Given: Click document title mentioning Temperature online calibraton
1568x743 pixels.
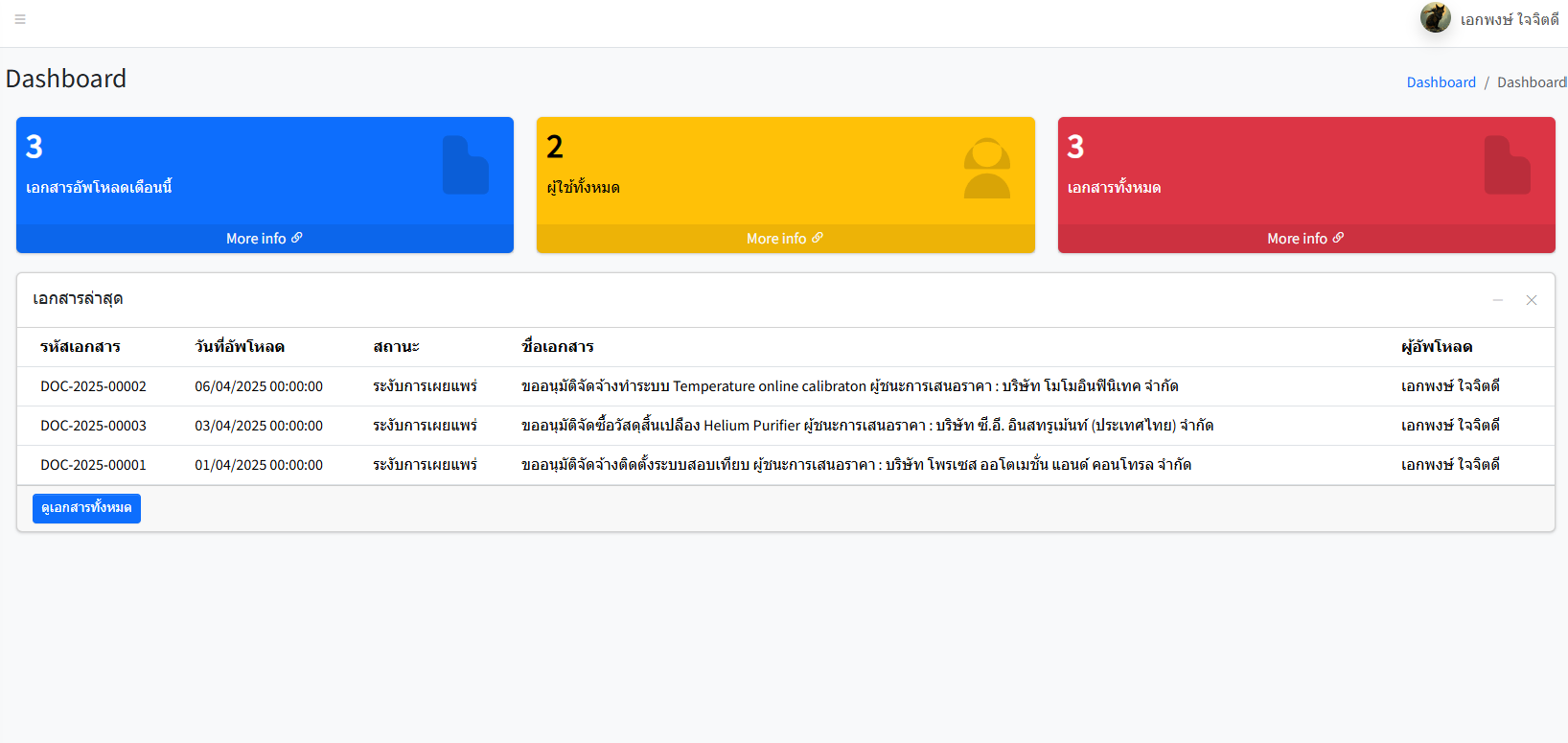Looking at the screenshot, I should click(850, 386).
